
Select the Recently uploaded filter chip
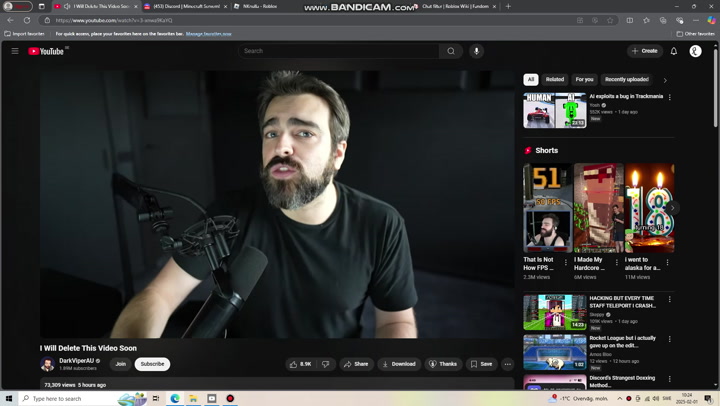click(x=627, y=79)
